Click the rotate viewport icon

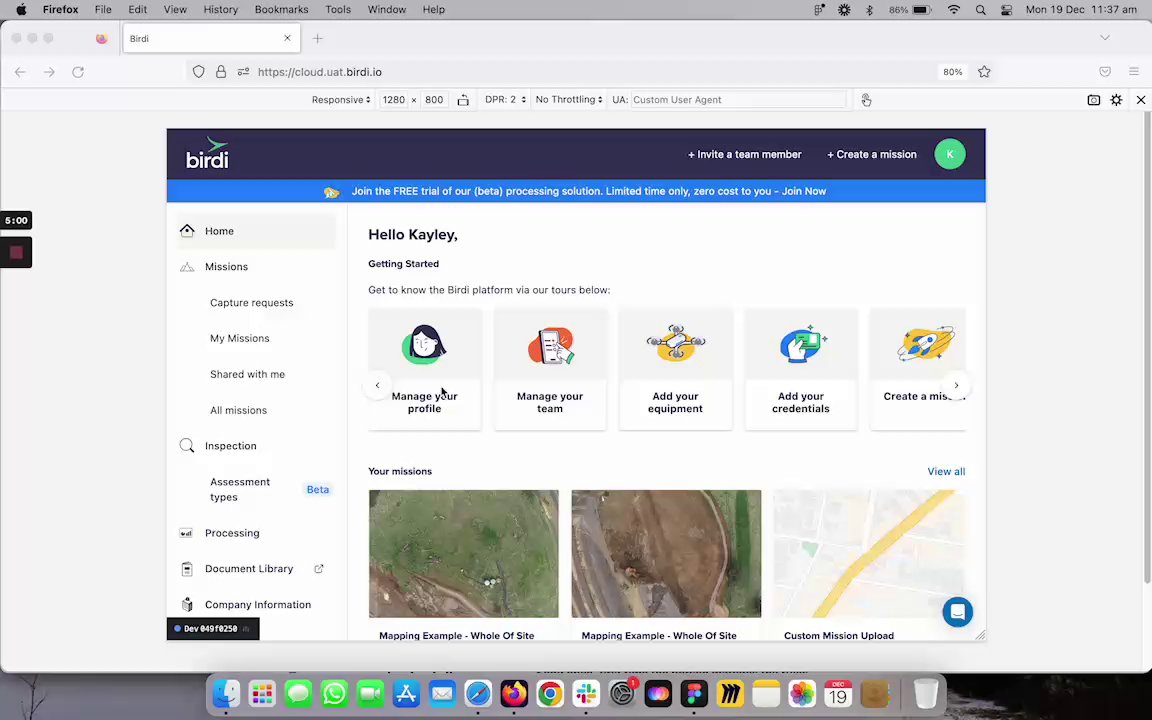click(x=463, y=100)
